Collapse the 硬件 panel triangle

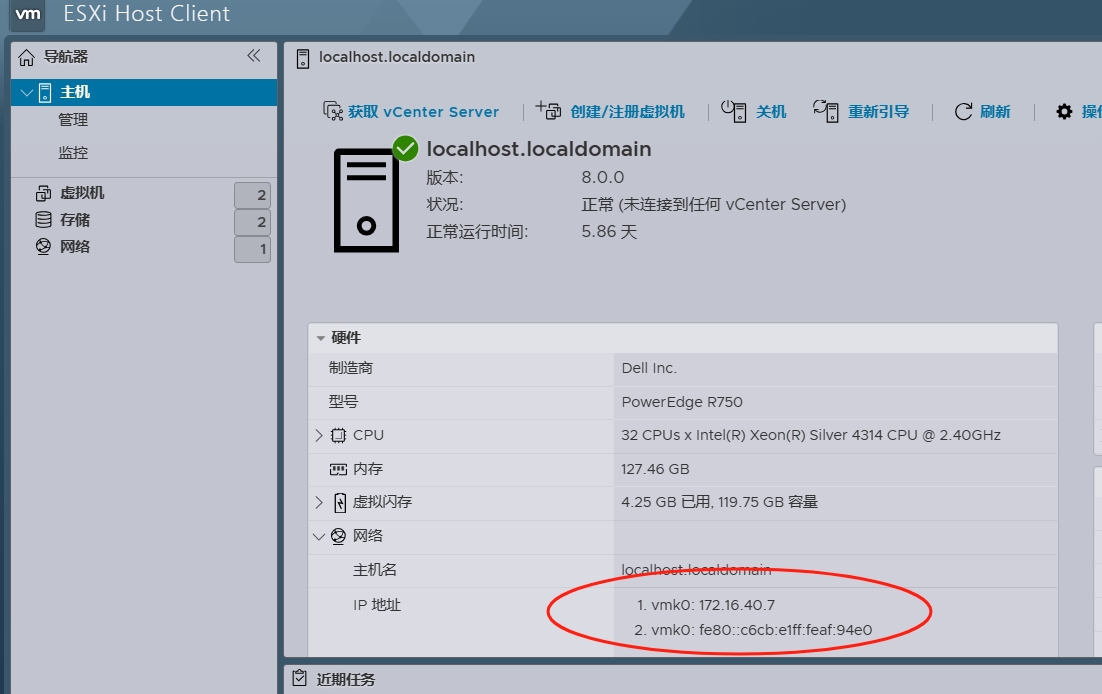click(x=320, y=338)
